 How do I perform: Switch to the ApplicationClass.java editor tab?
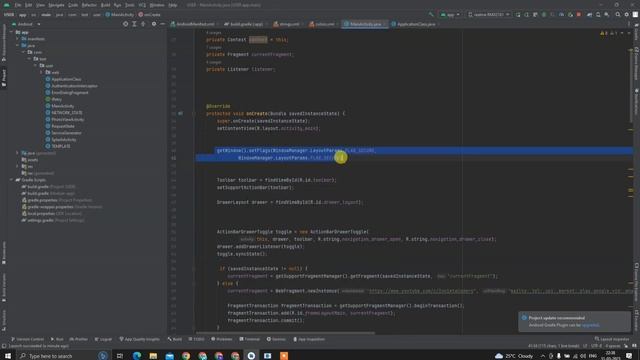(x=415, y=24)
